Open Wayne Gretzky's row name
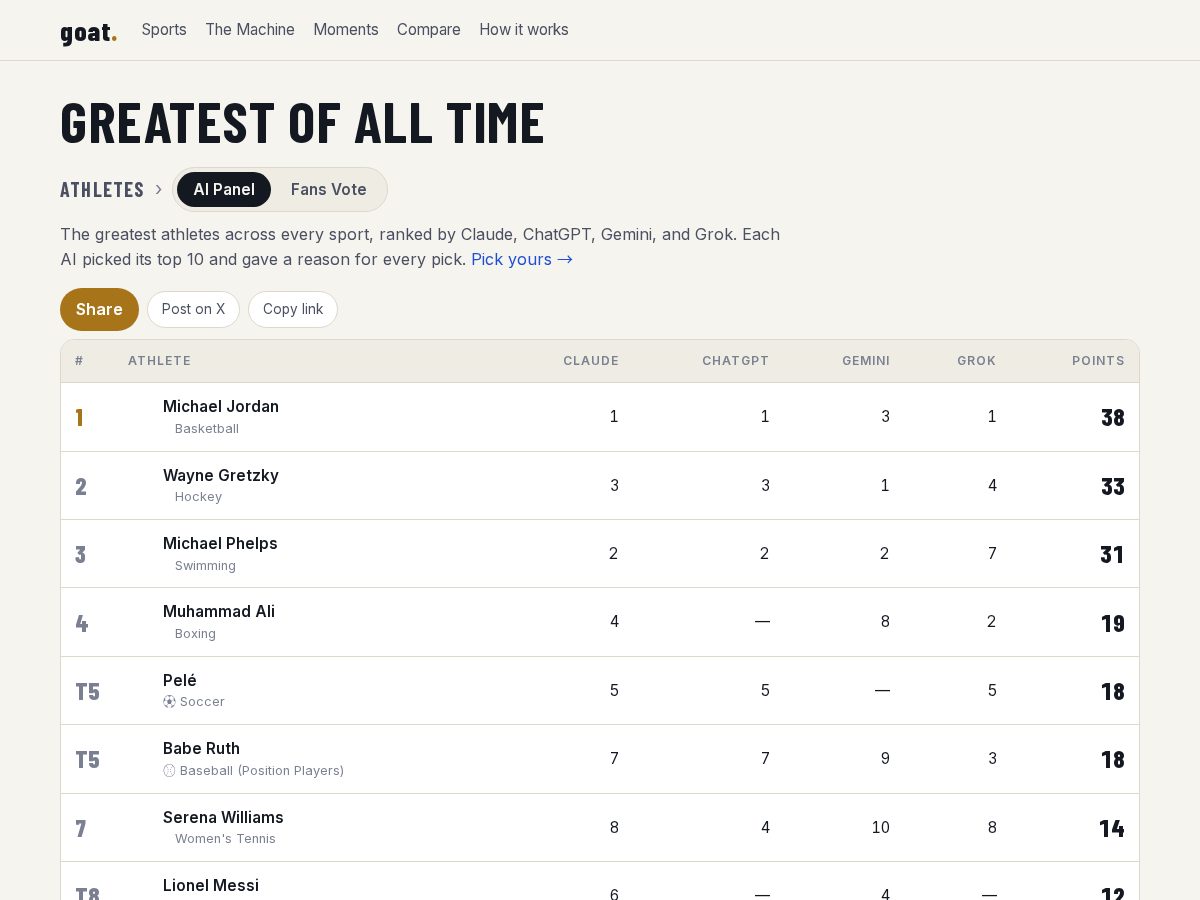This screenshot has width=1200, height=900. pyautogui.click(x=221, y=475)
